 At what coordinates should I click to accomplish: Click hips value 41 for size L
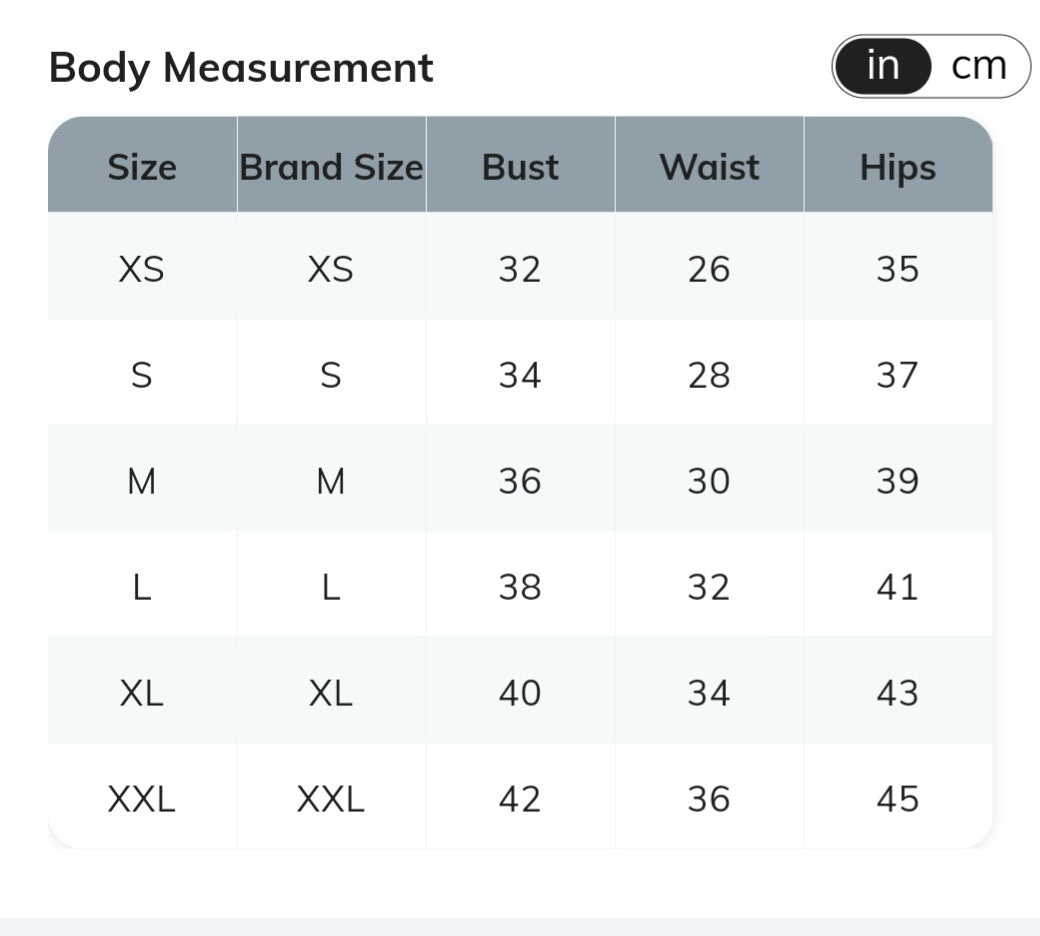(x=897, y=587)
